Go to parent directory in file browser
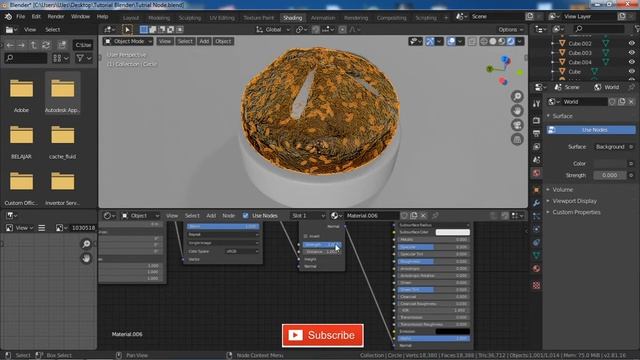 point(34,45)
